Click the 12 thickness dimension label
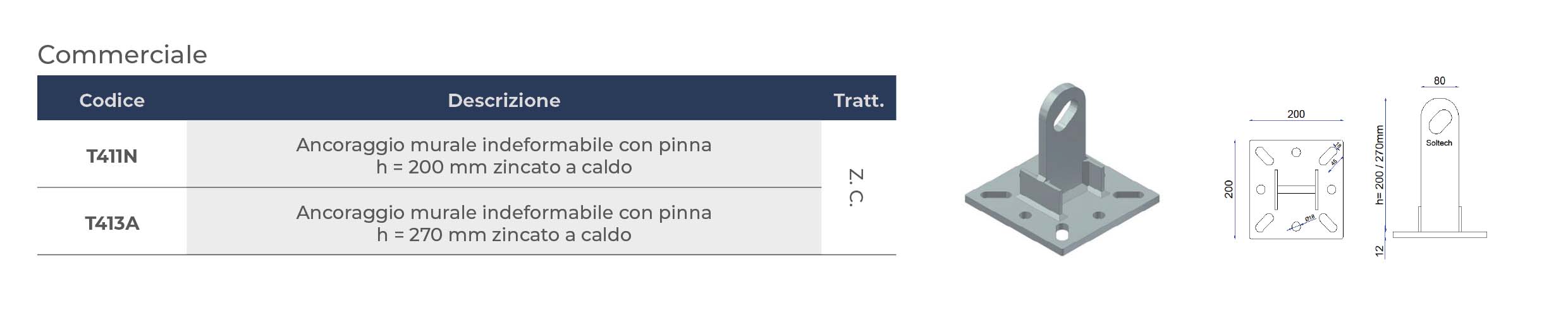1568x319 pixels. (1380, 251)
